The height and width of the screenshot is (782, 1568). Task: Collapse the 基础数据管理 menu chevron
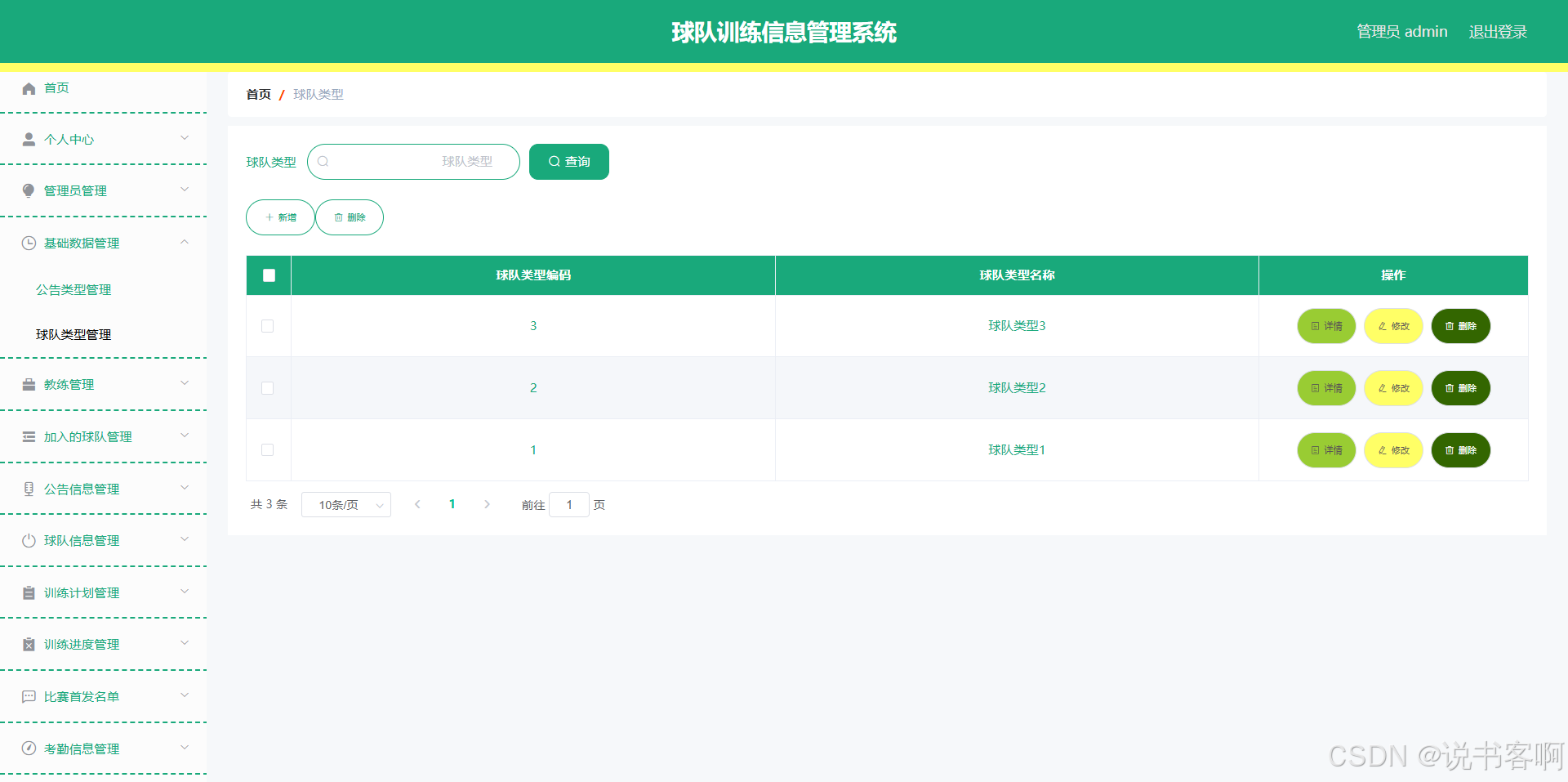185,242
